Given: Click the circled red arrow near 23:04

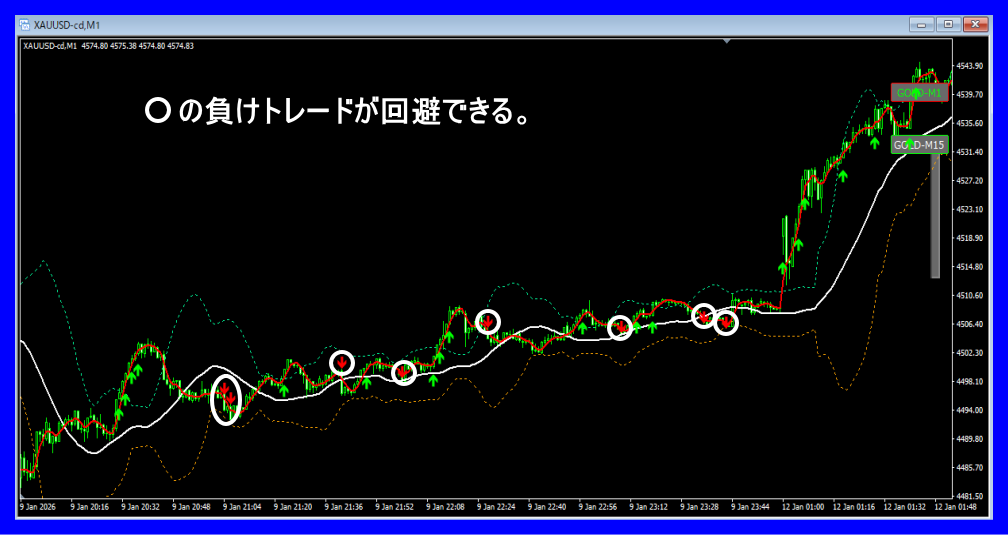Looking at the screenshot, I should coord(620,327).
